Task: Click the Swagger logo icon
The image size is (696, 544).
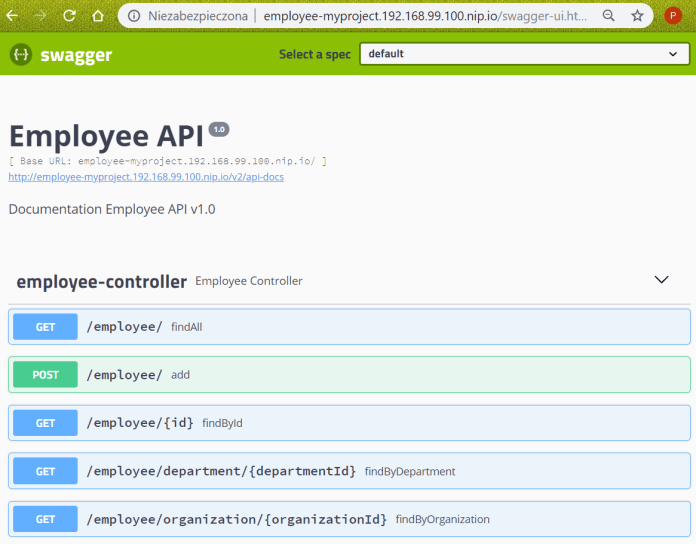Action: coord(21,55)
